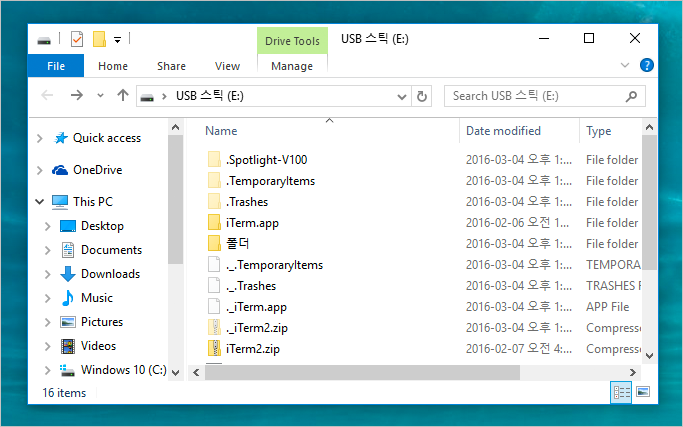Open the address bar history dropdown
683x427 pixels.
[402, 96]
